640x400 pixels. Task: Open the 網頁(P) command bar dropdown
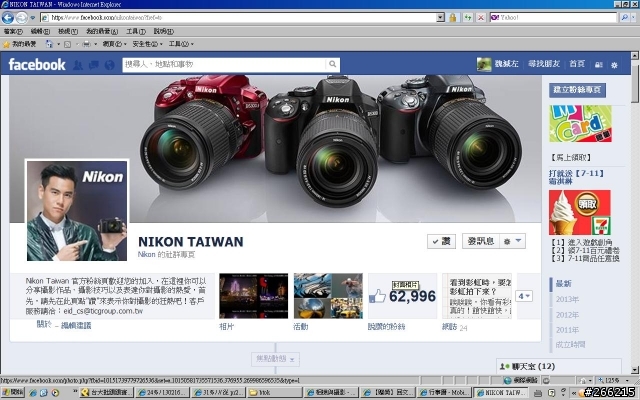tap(114, 44)
